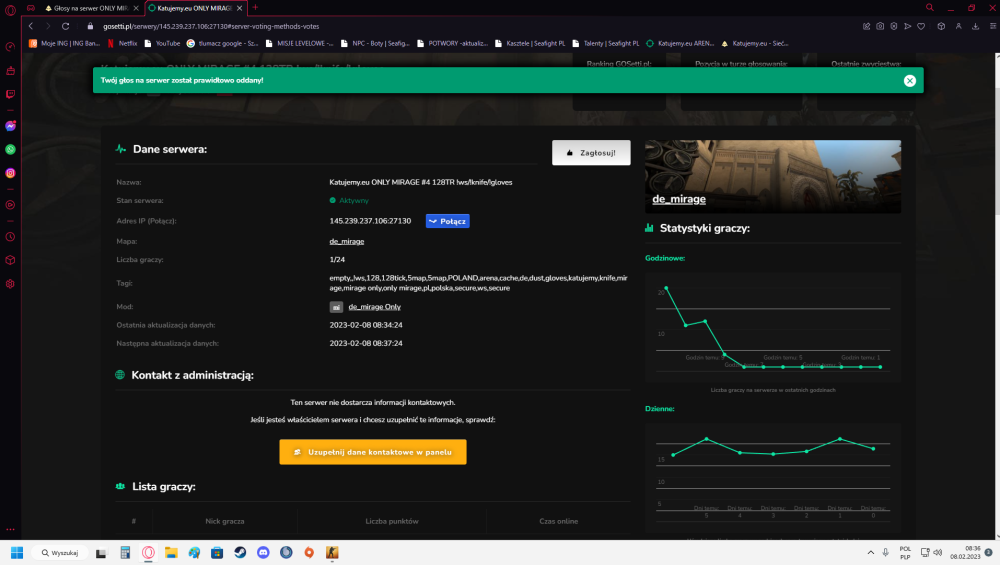The width and height of the screenshot is (1000, 565).
Task: Click the server IP 145.239.237.106:27130 text
Action: [370, 221]
